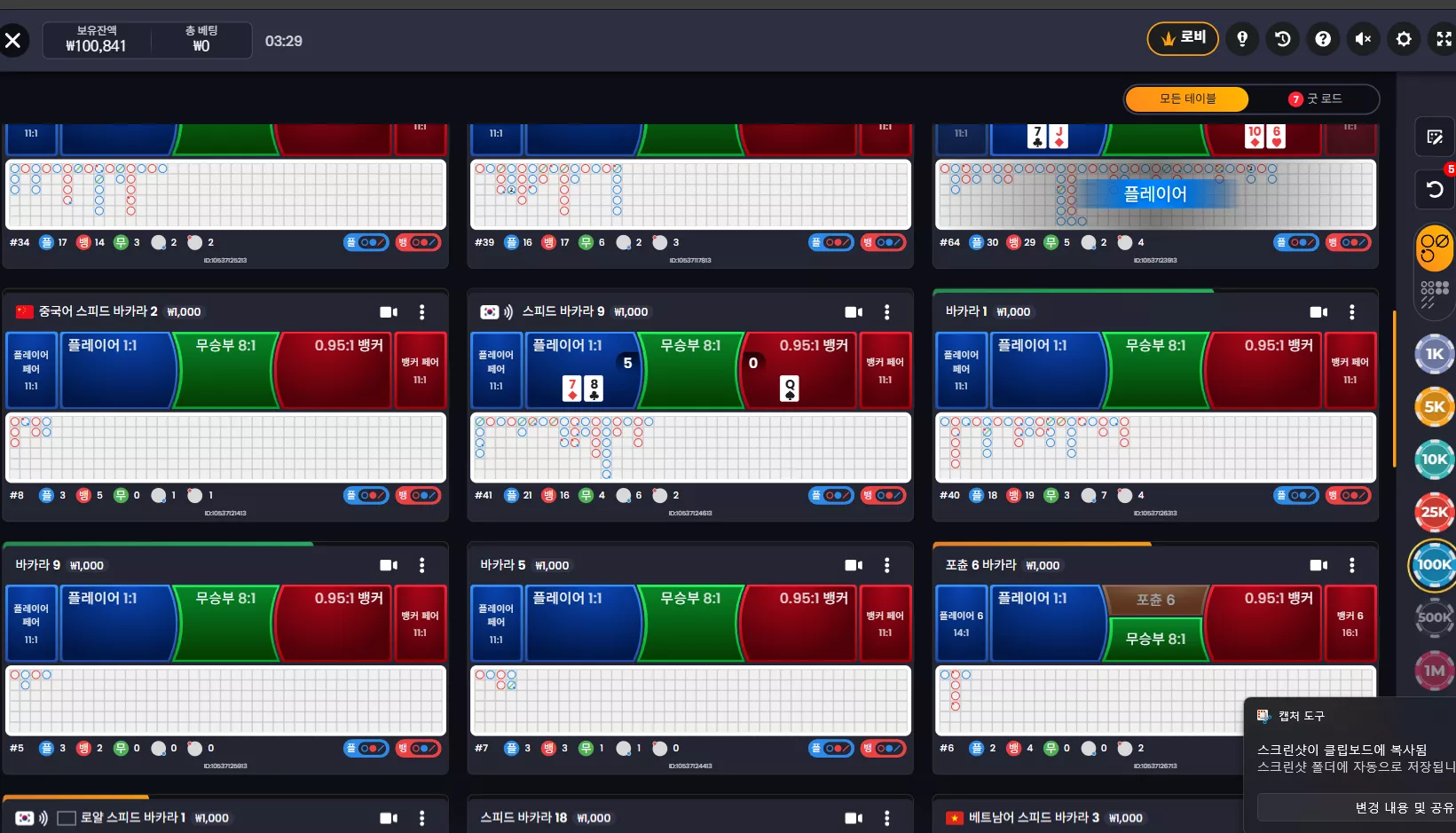Screen dimensions: 1456x833
Task: Enter fullscreen mode with the expand icon
Action: click(x=1444, y=39)
